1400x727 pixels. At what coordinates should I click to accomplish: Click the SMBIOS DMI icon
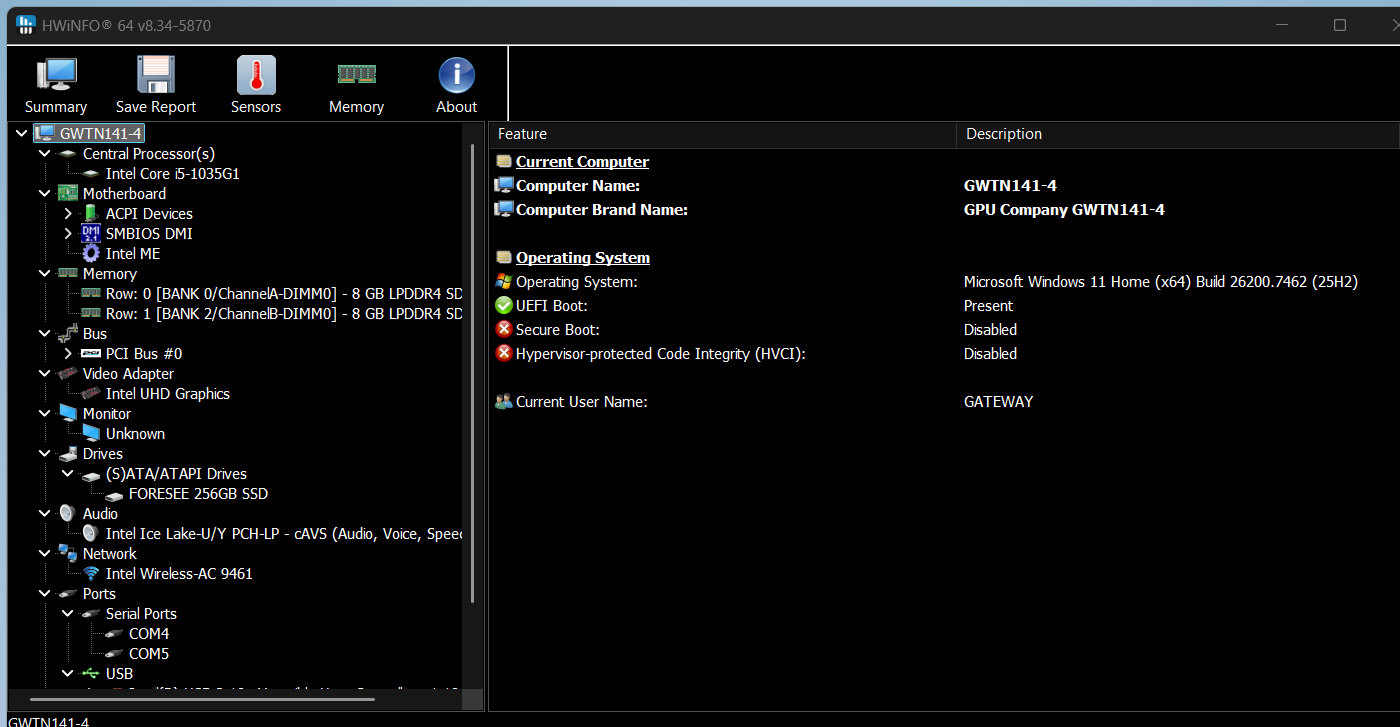point(91,233)
